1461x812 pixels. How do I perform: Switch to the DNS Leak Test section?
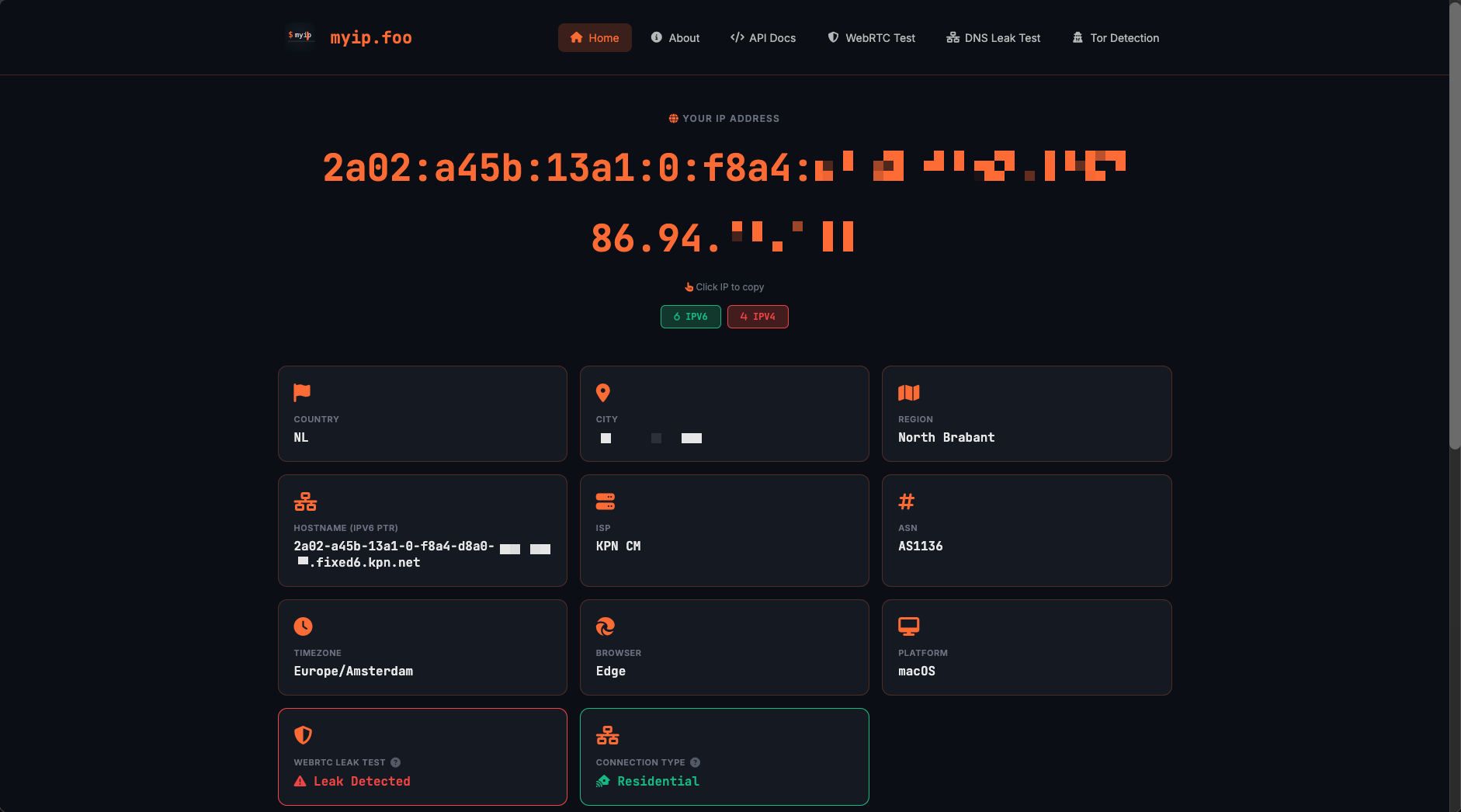994,37
